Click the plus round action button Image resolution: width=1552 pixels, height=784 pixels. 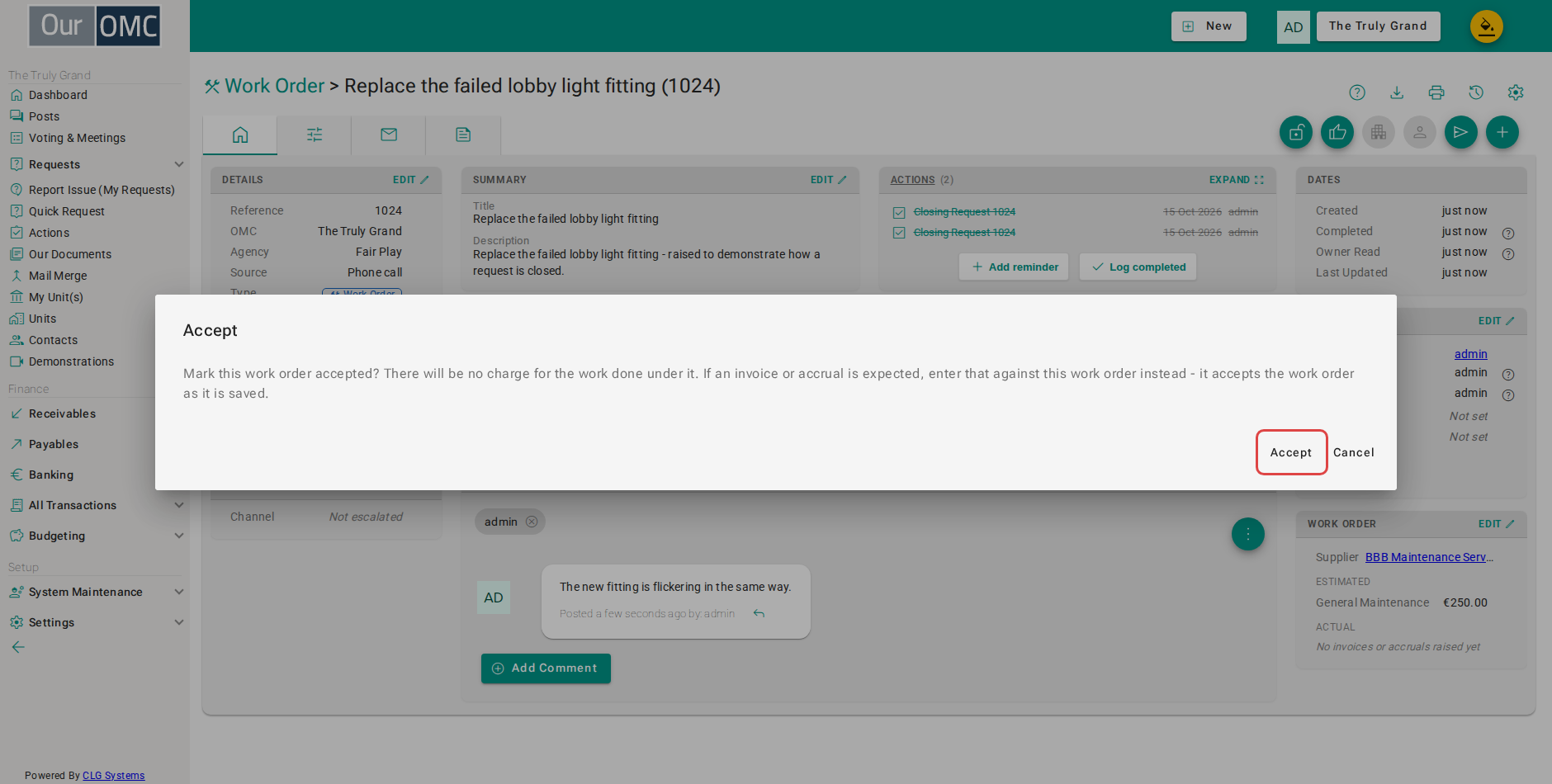click(x=1502, y=132)
